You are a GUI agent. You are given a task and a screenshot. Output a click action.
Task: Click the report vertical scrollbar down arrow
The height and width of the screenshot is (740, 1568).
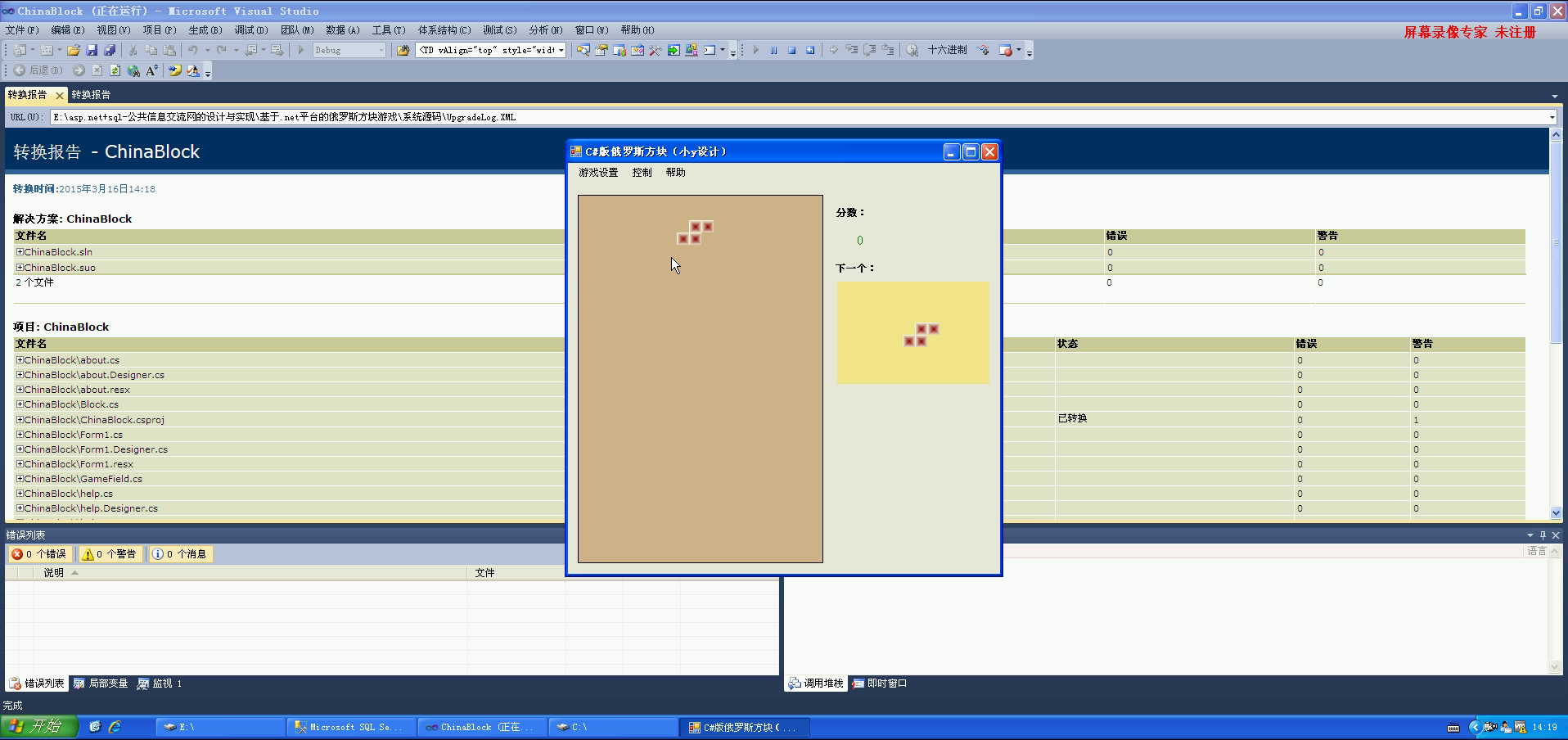pyautogui.click(x=1556, y=512)
